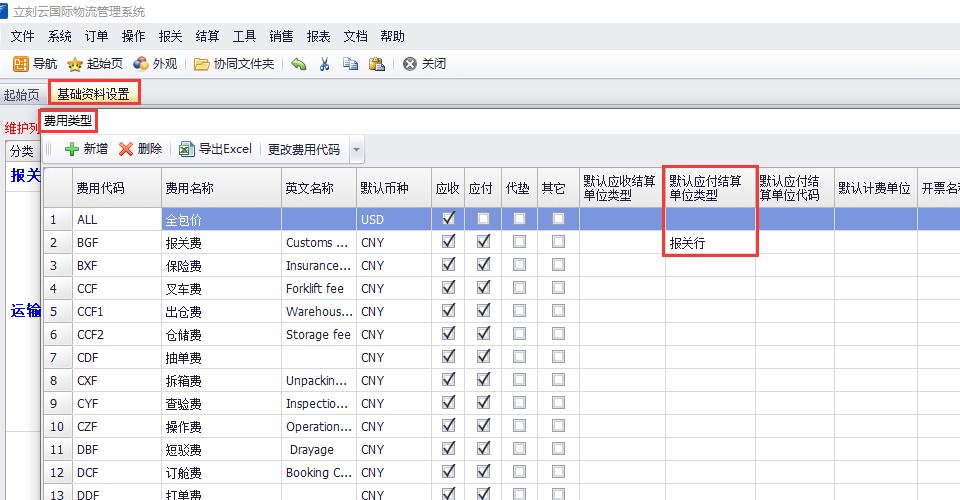Click the paste clipboard icon
The image size is (960, 500).
376,64
